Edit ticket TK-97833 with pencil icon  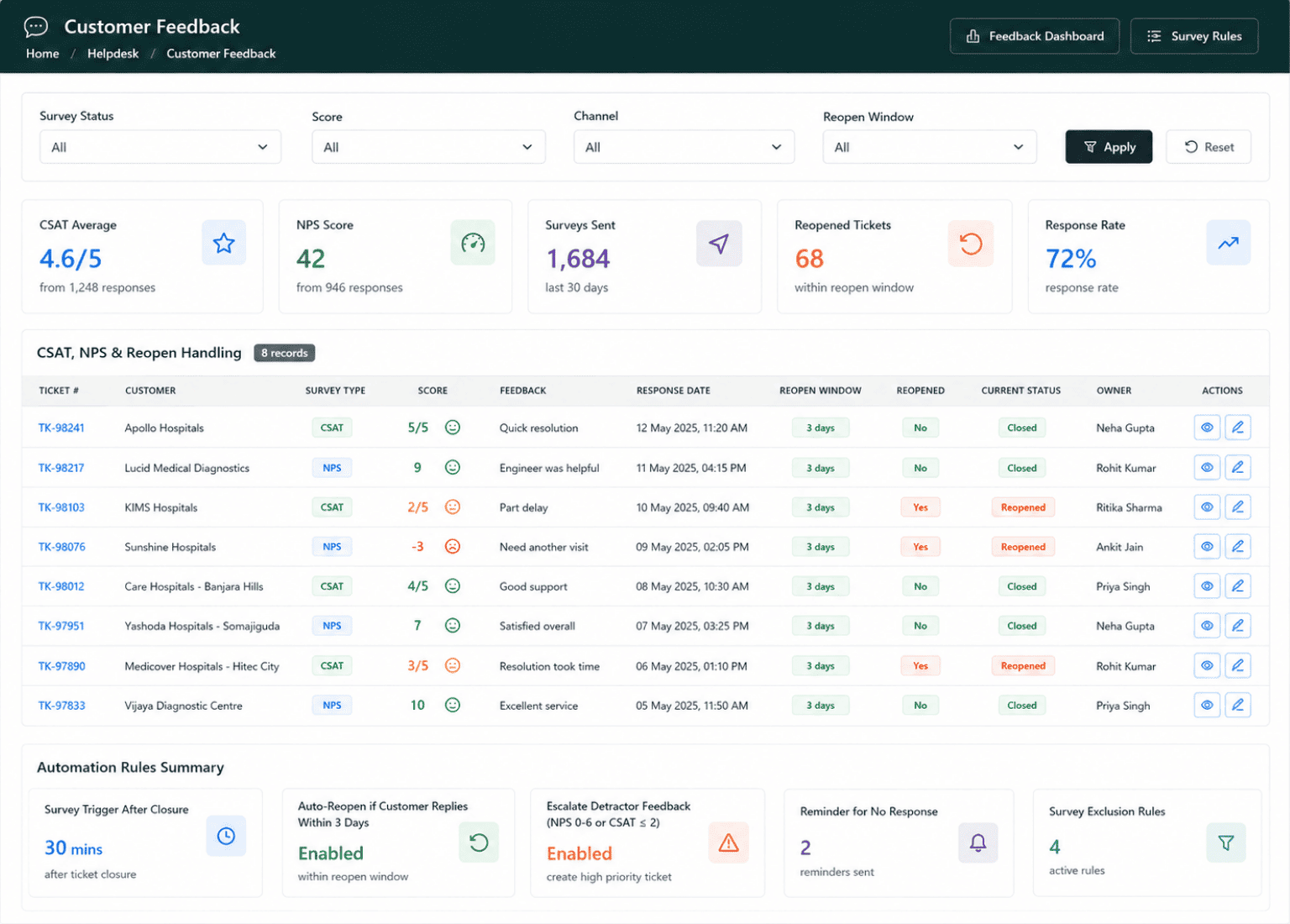[x=1238, y=706]
